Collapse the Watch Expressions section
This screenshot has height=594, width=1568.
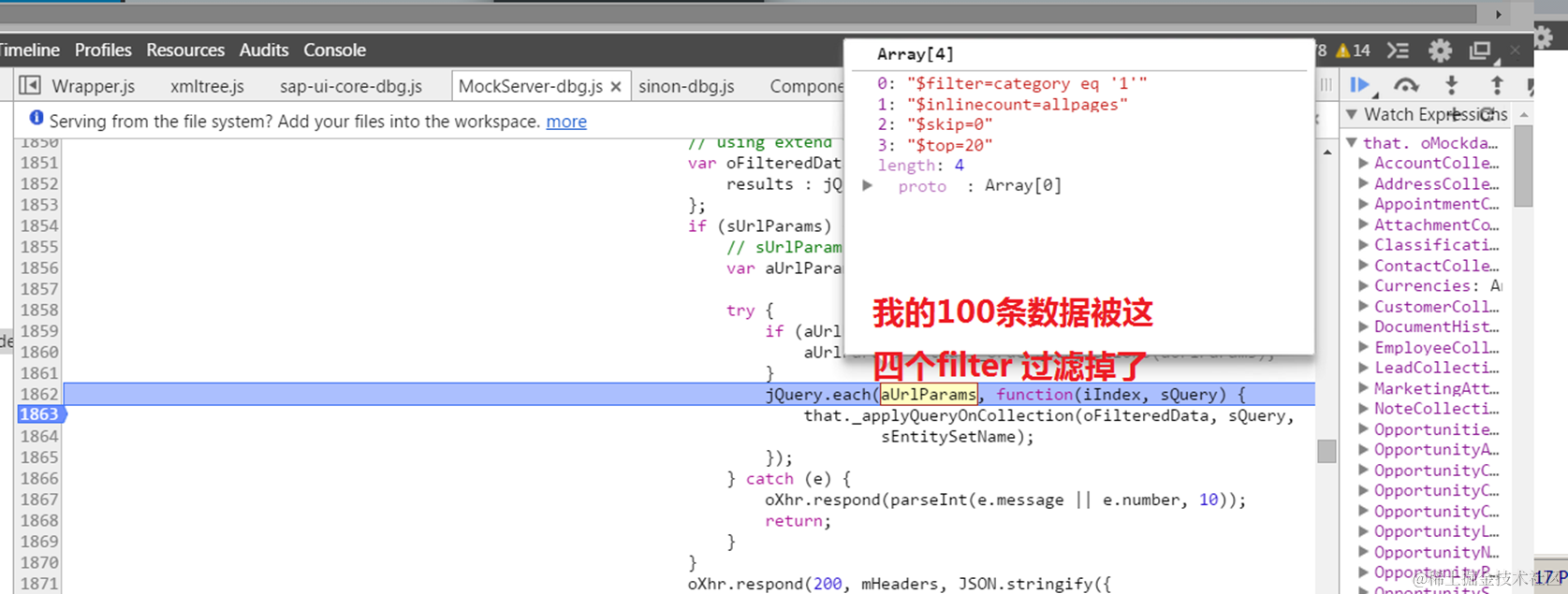(x=1352, y=114)
